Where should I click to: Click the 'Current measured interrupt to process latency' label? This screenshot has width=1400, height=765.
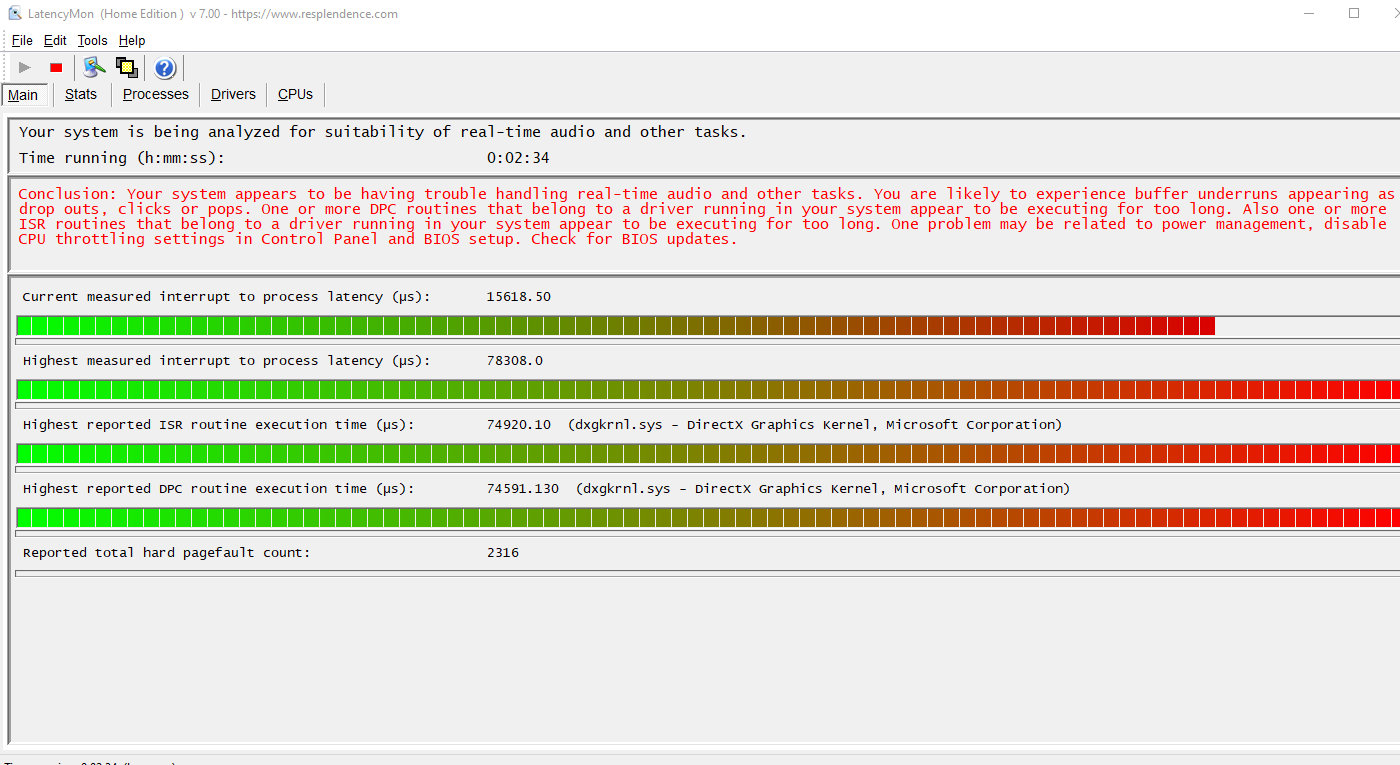226,297
